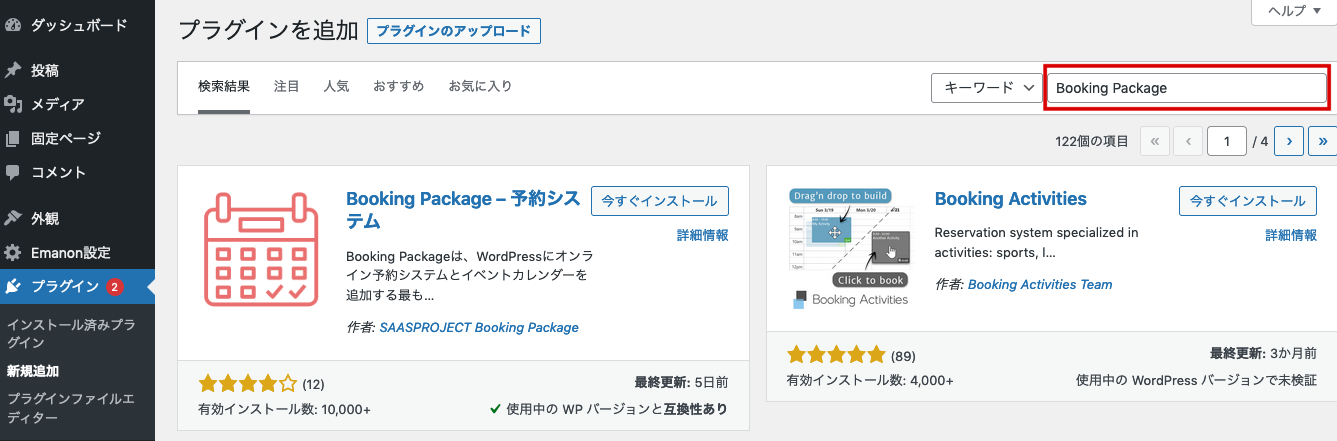1337x441 pixels.
Task: Click the media icon beside メディア
Action: (x=13, y=104)
